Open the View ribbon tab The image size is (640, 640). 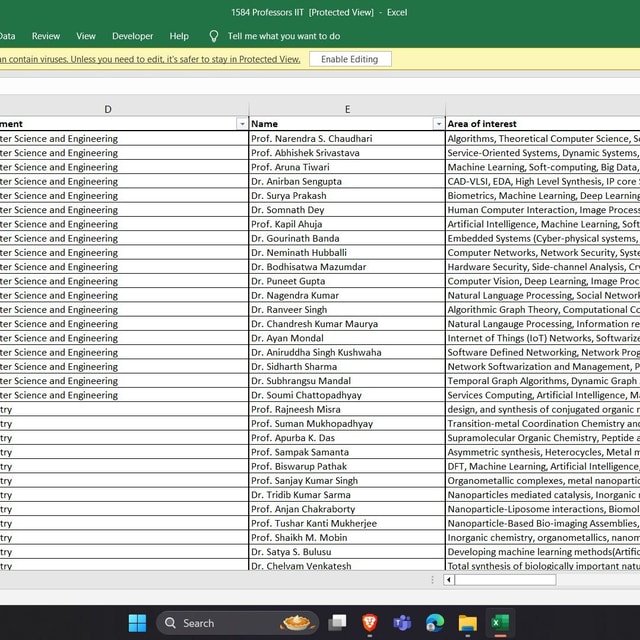(x=86, y=36)
